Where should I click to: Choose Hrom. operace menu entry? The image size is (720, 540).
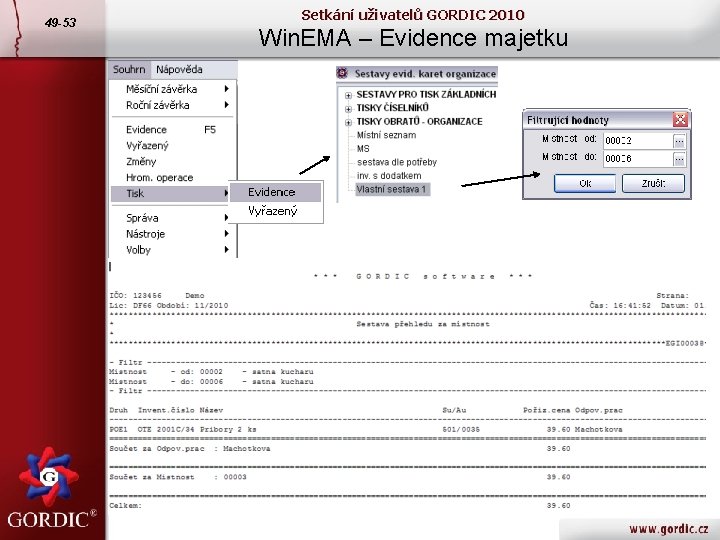174,178
